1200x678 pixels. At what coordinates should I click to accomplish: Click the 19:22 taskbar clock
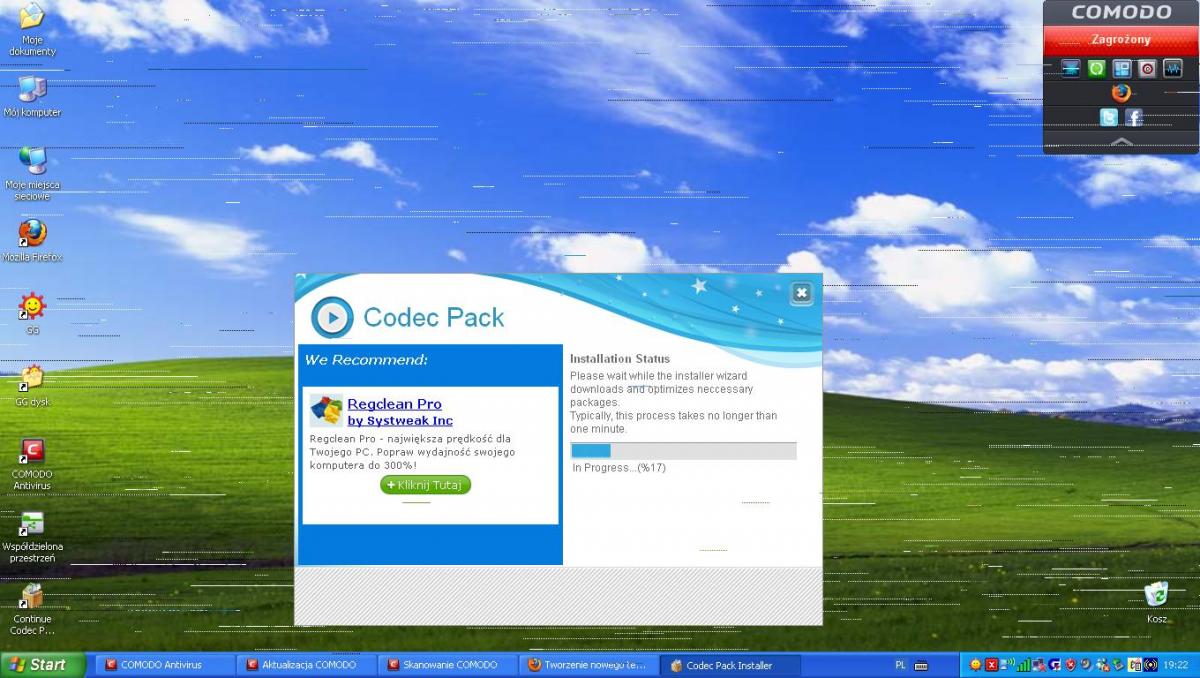click(x=1174, y=665)
